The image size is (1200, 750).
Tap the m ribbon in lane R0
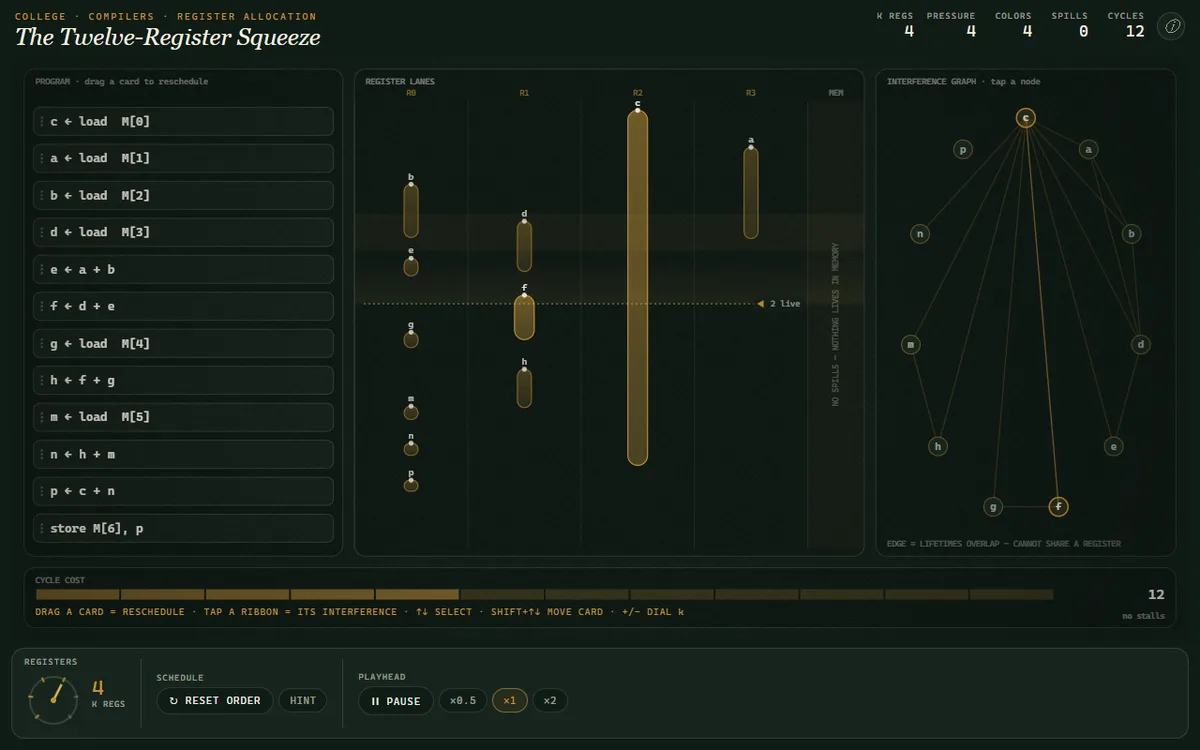[x=411, y=412]
